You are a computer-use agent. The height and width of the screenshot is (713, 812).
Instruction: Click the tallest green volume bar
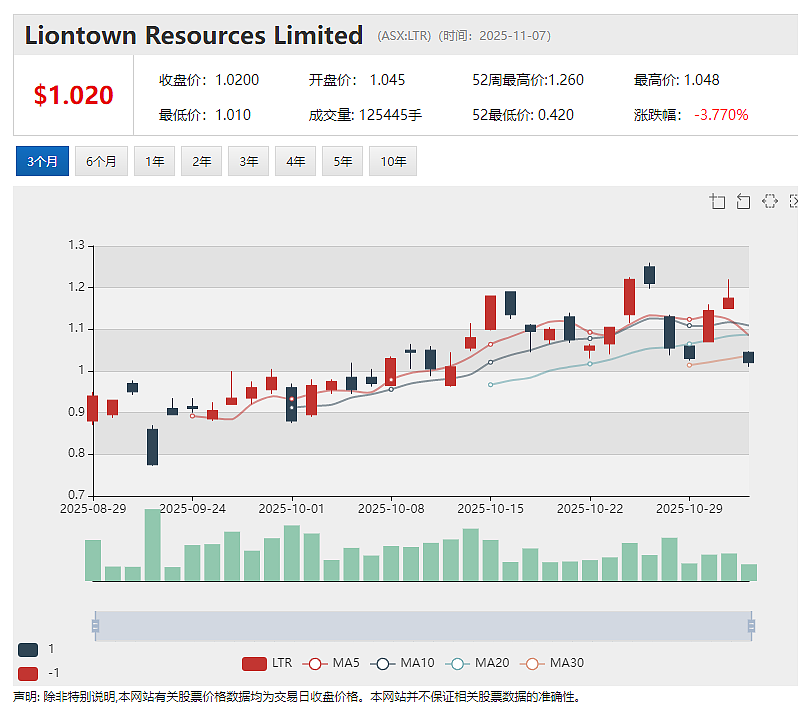click(x=152, y=545)
